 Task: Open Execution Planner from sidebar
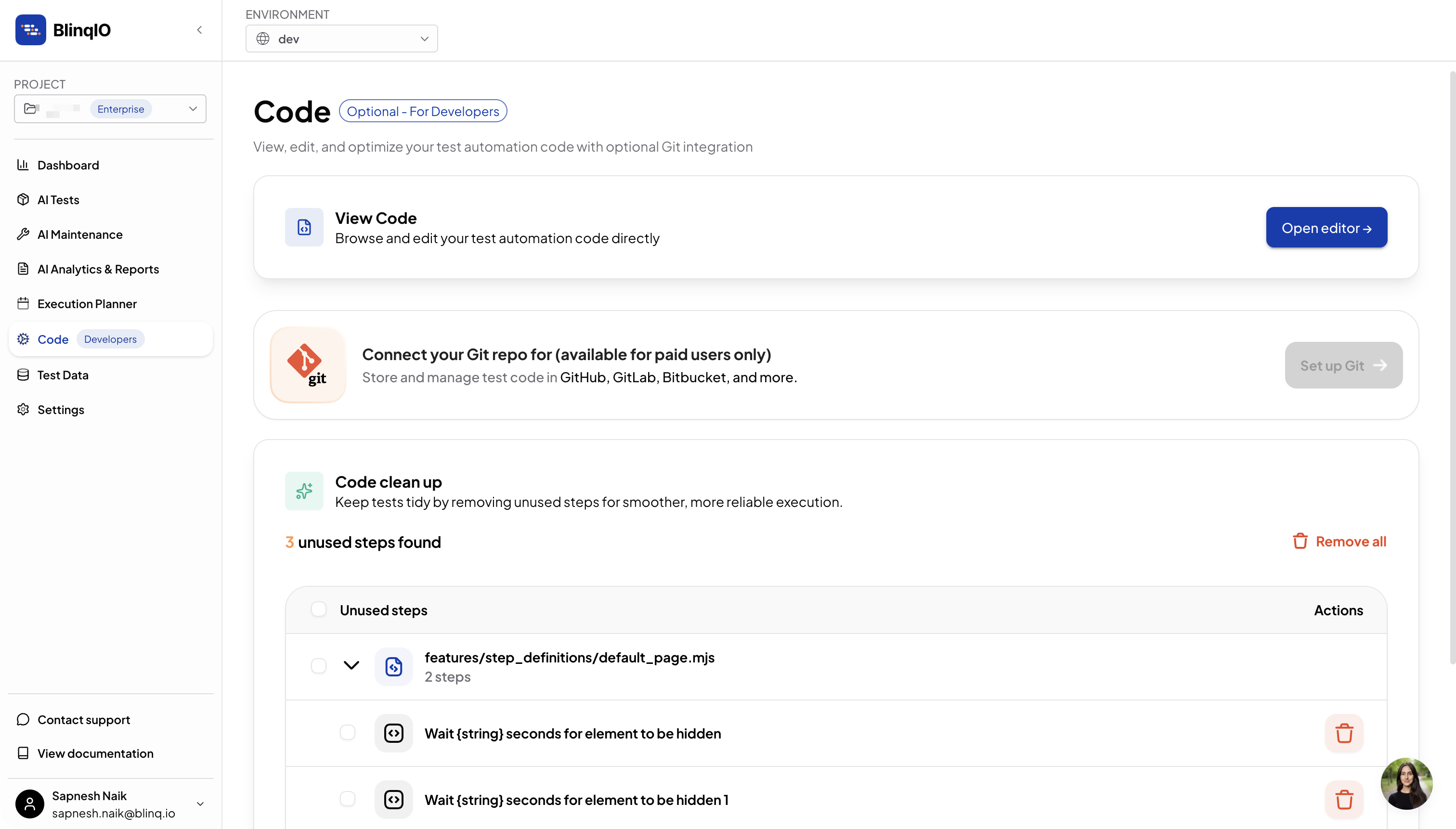coord(87,304)
